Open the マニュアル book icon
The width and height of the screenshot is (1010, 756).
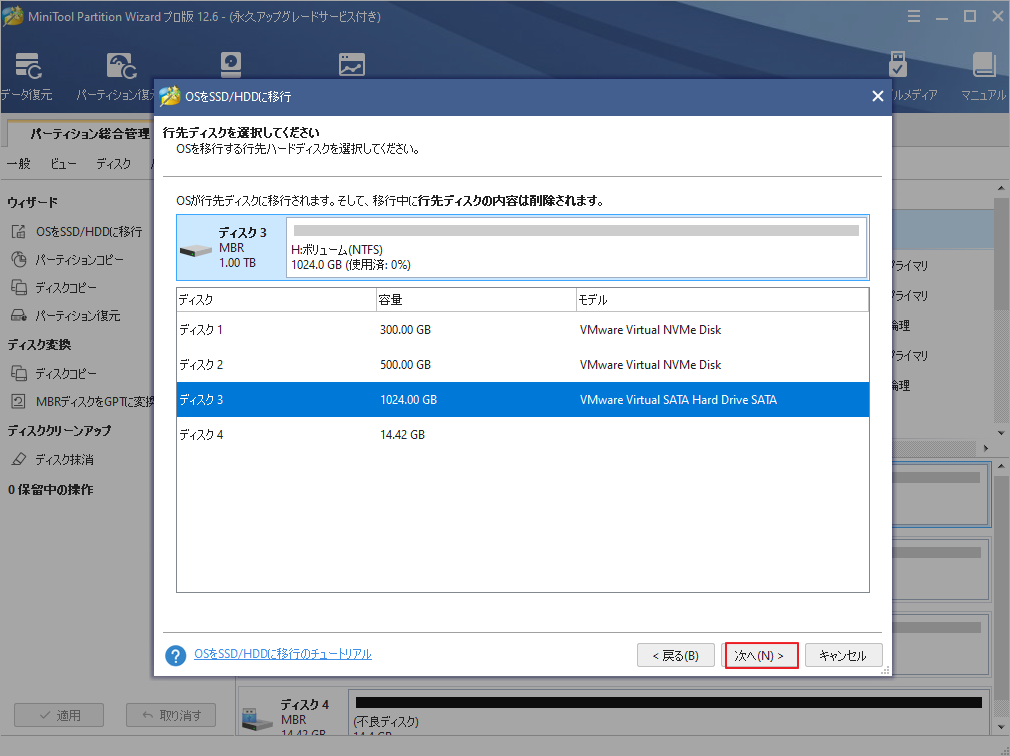coord(983,68)
